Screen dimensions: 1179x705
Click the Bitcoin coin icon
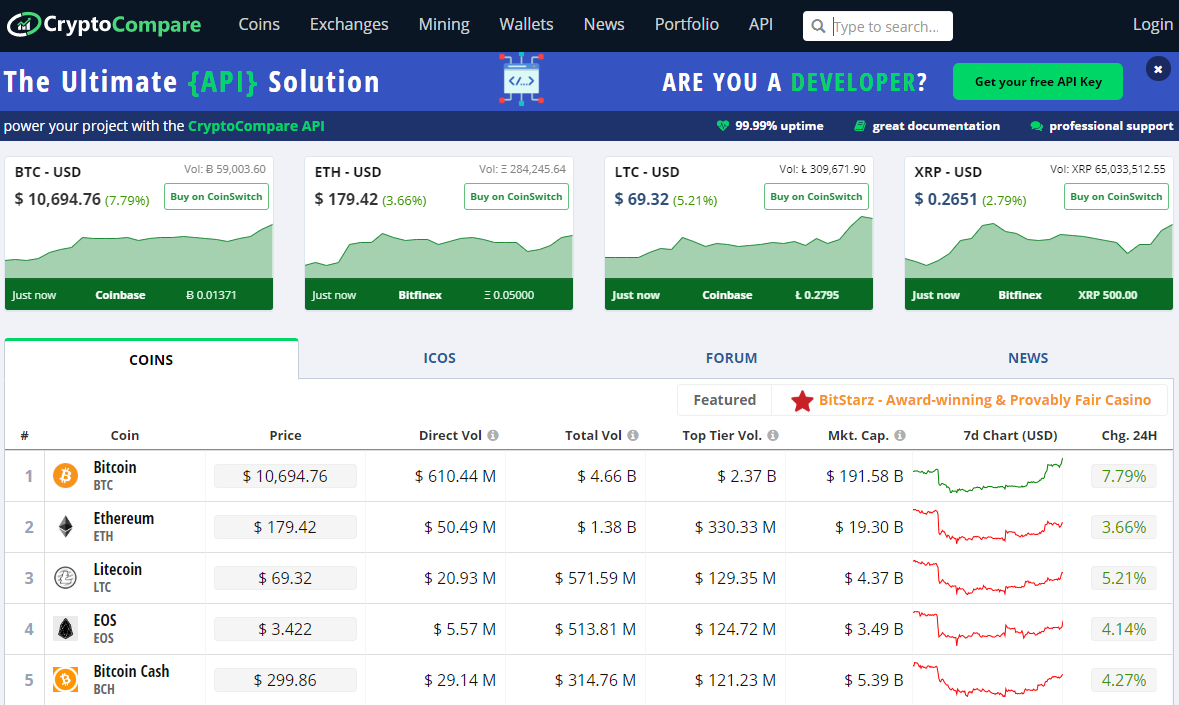click(x=65, y=475)
